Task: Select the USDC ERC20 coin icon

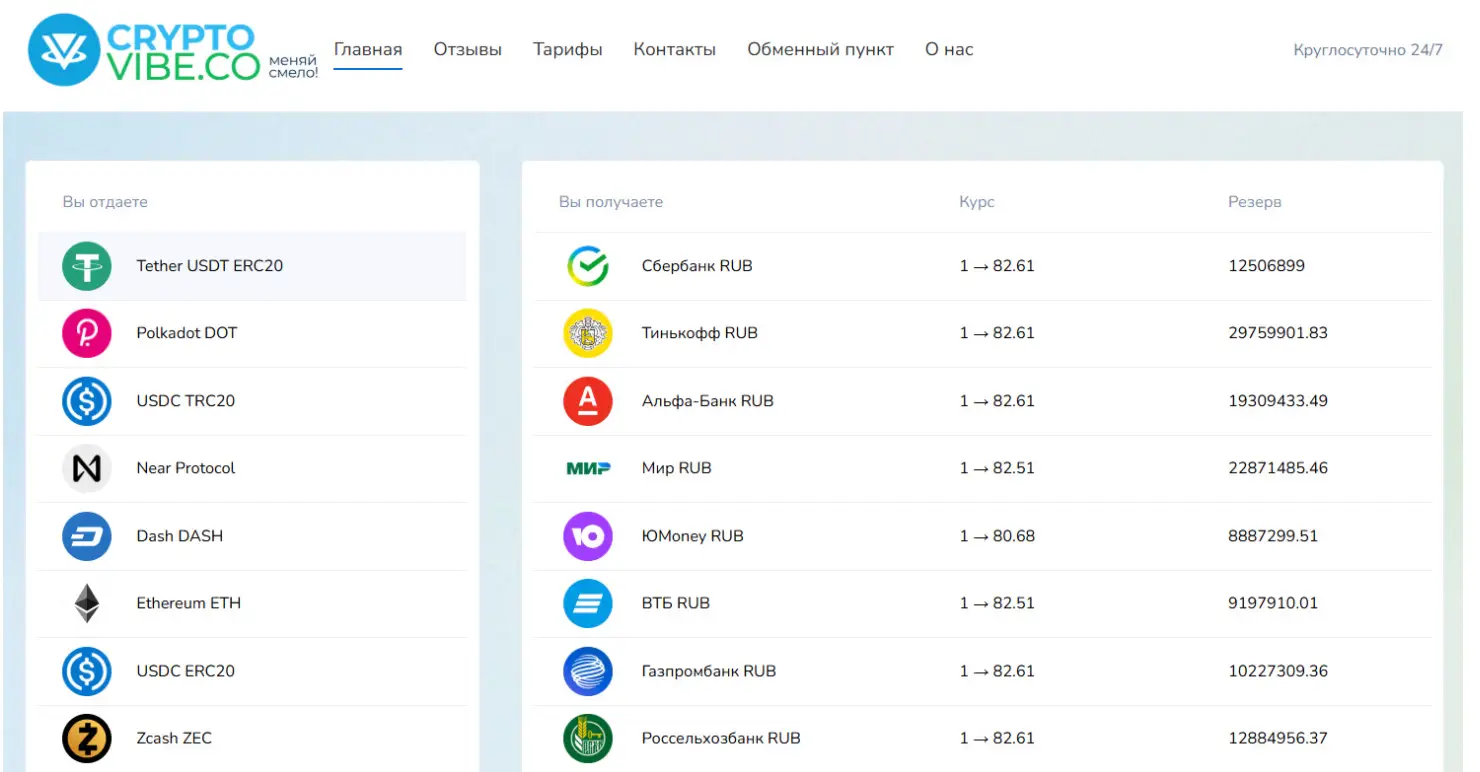Action: (x=87, y=671)
